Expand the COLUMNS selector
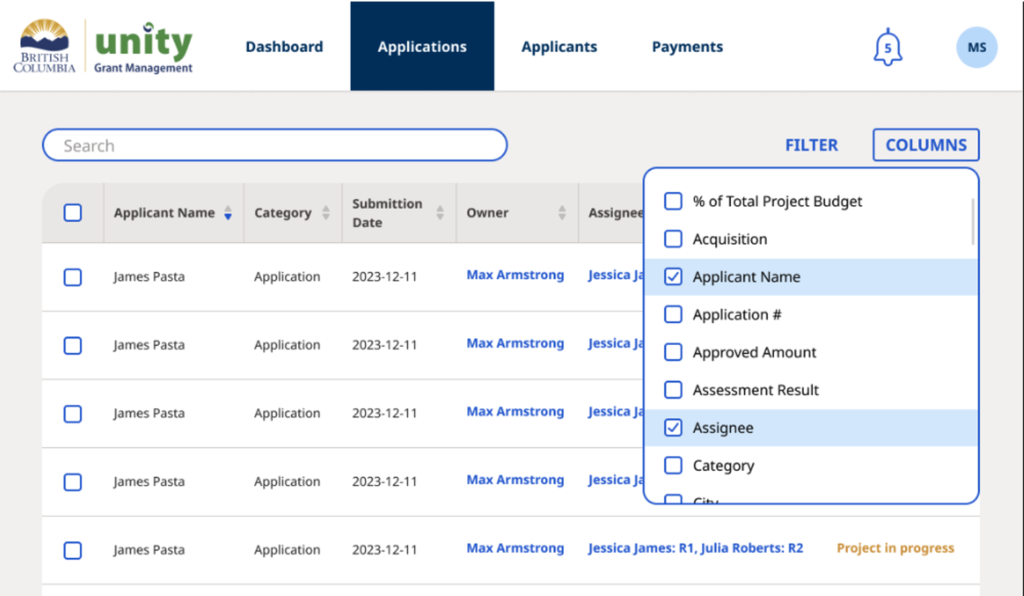 925,144
